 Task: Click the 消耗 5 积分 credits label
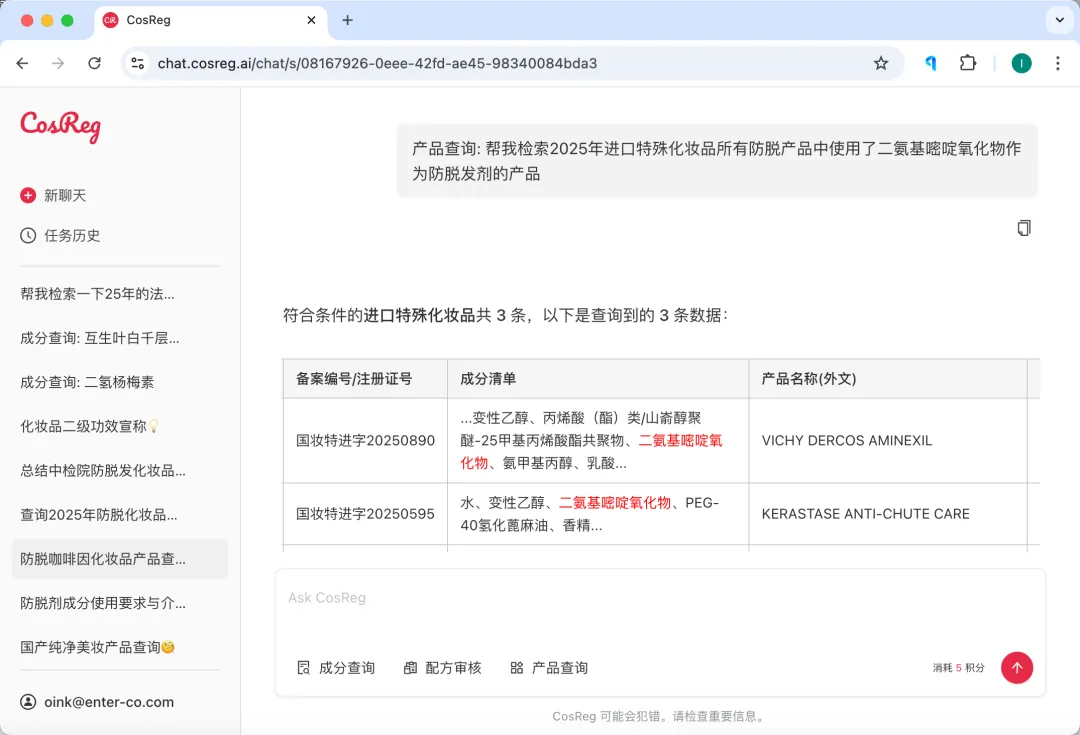pos(959,667)
